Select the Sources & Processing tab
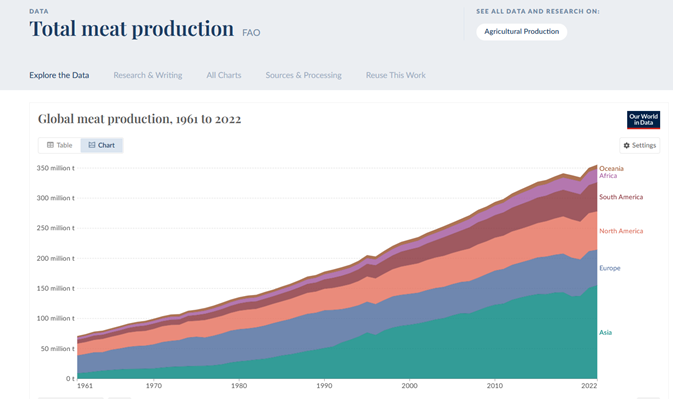 click(303, 75)
